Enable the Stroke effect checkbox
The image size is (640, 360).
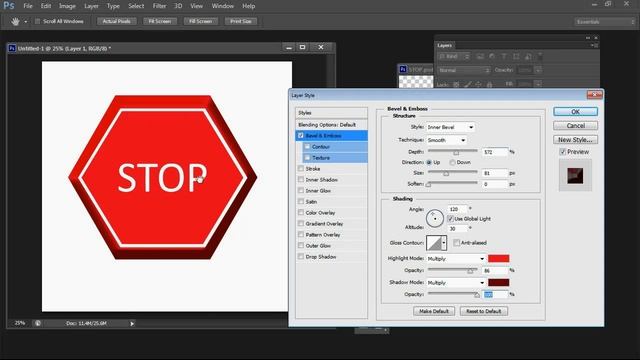click(301, 169)
